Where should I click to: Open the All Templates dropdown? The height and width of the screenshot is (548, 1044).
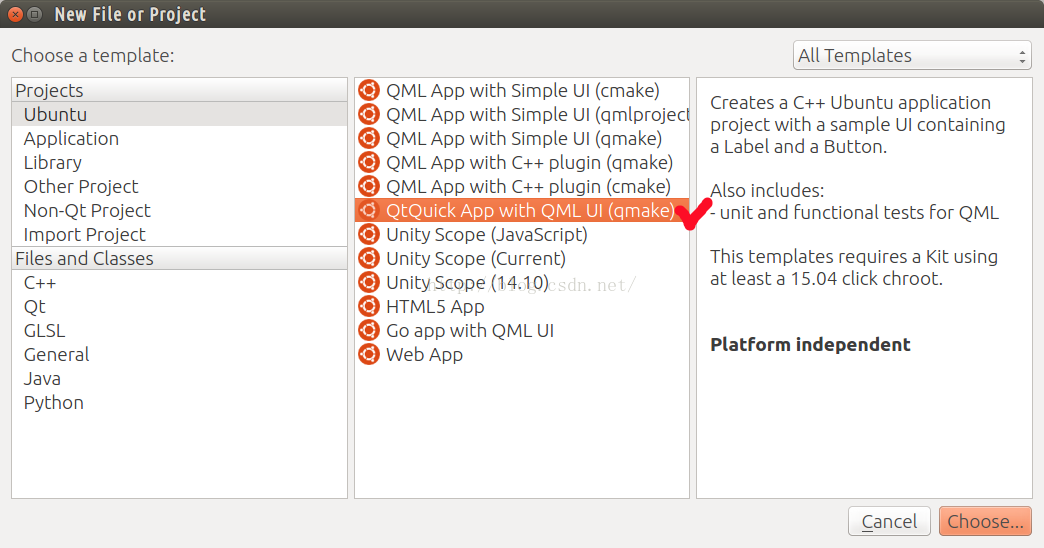tap(912, 55)
